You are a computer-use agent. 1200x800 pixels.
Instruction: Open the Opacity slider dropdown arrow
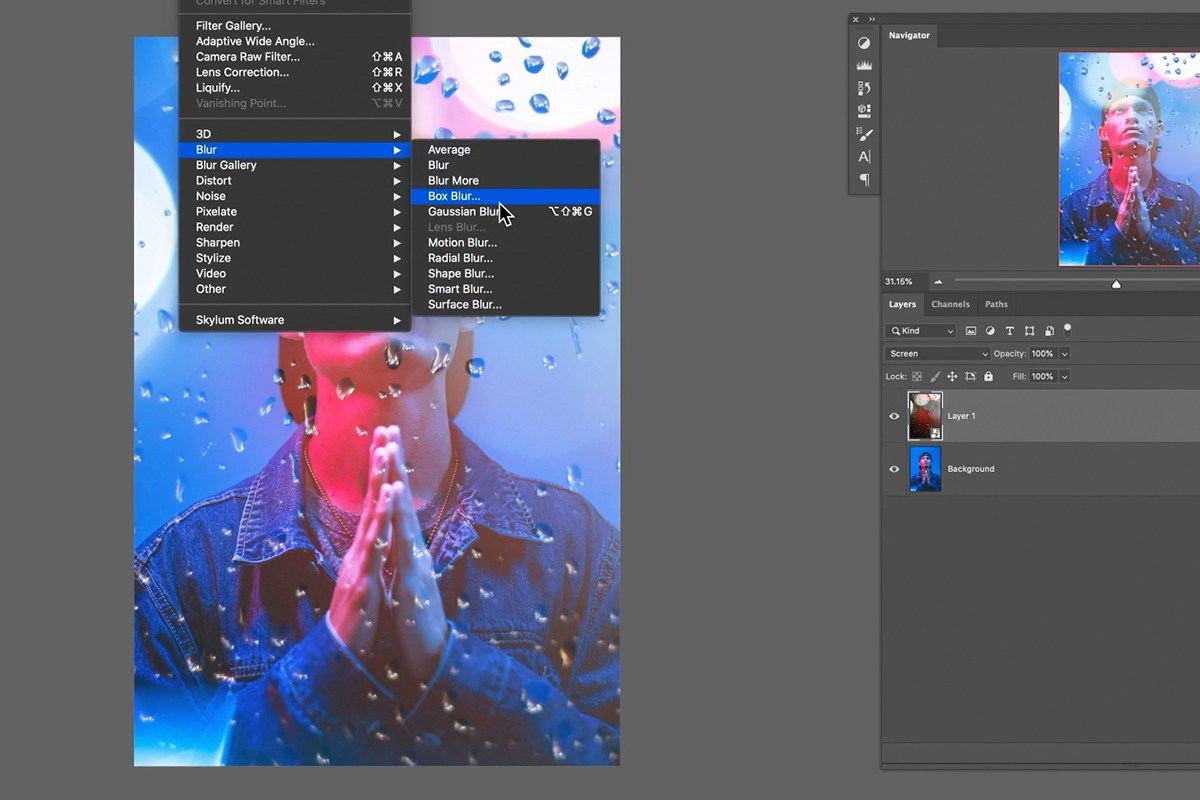tap(1064, 354)
